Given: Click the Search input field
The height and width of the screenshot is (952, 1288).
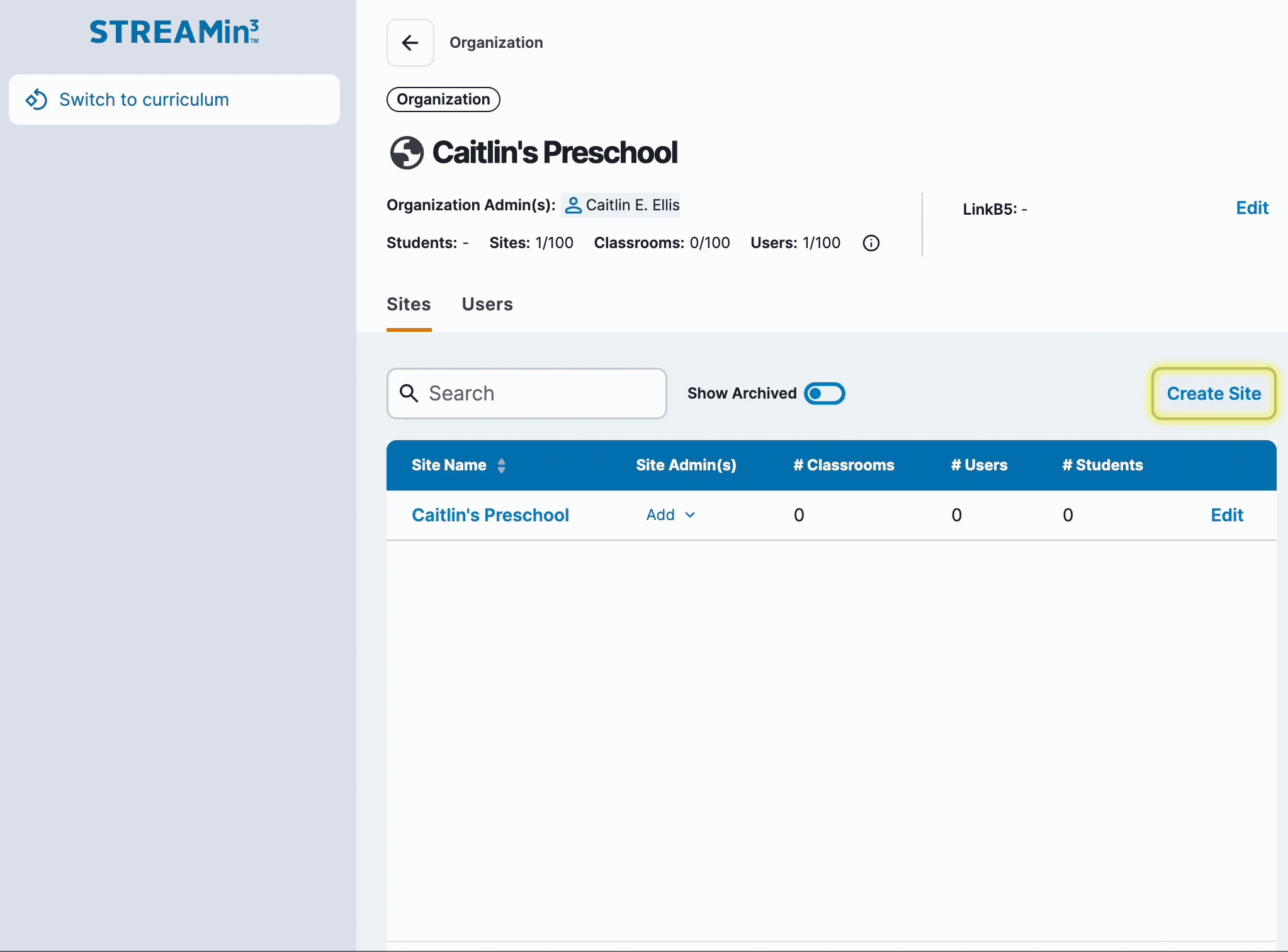Looking at the screenshot, I should coord(527,394).
